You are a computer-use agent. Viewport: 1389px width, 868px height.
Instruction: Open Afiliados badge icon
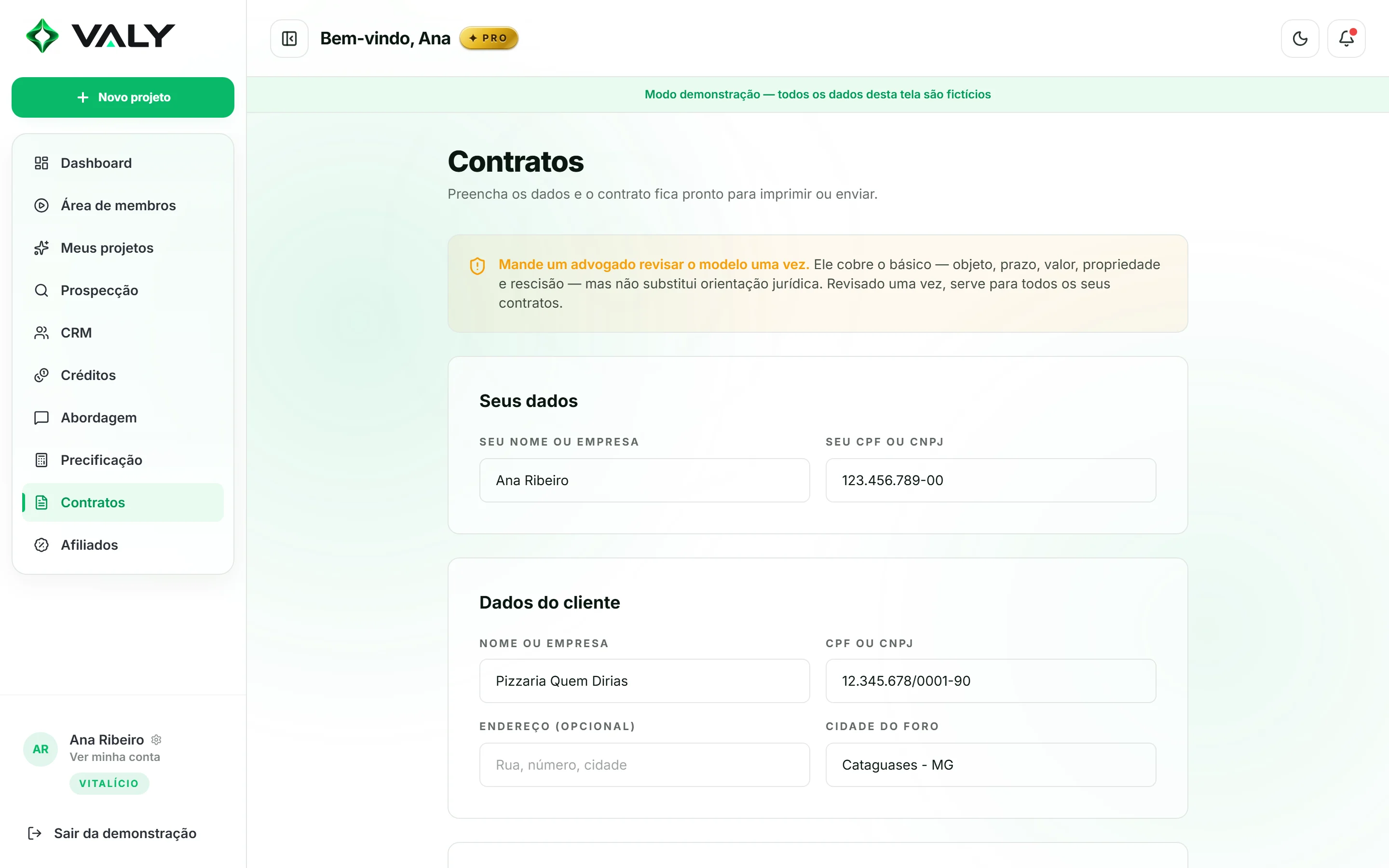click(x=41, y=545)
